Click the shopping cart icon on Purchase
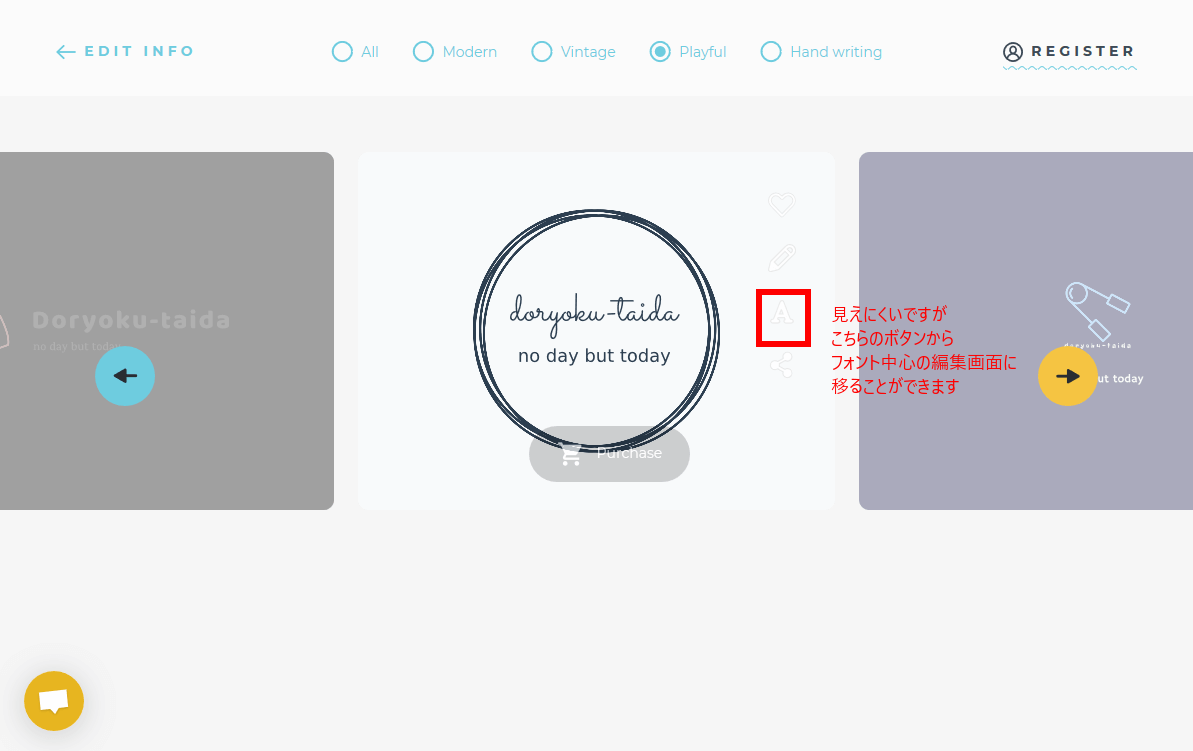Screen dimensions: 1193x751 pyautogui.click(x=571, y=455)
